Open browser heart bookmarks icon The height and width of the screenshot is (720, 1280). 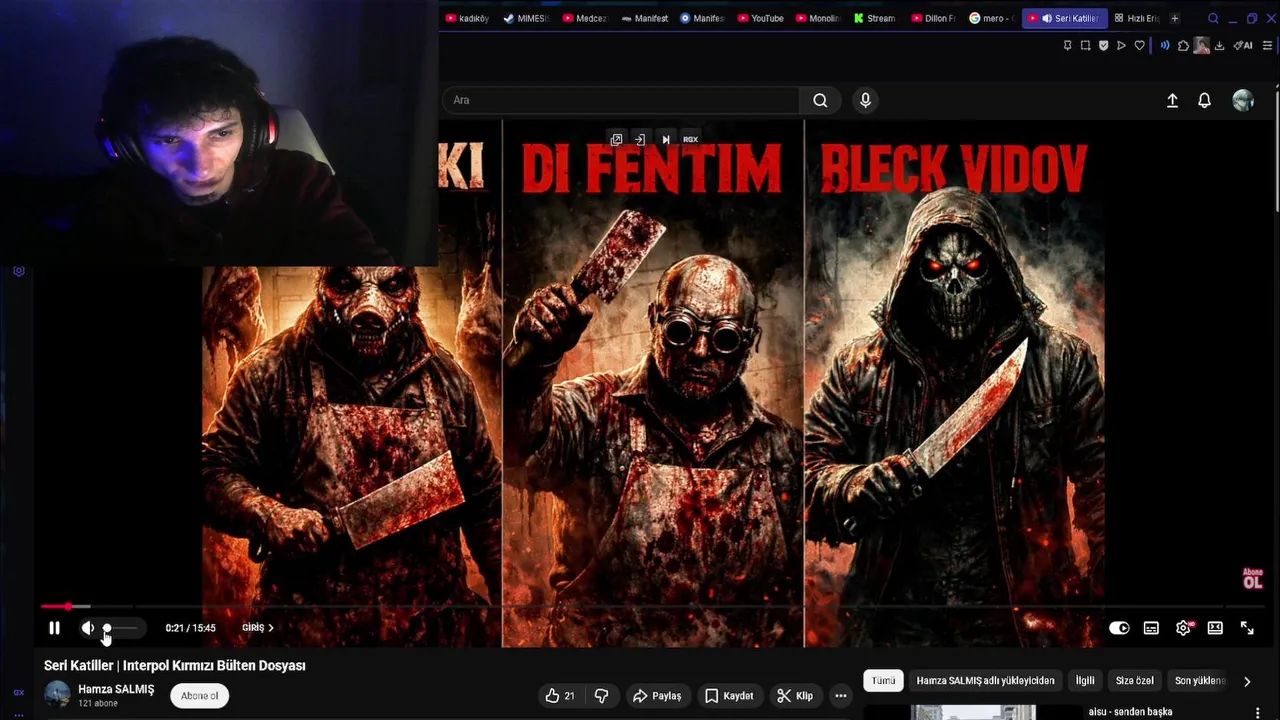click(1139, 45)
